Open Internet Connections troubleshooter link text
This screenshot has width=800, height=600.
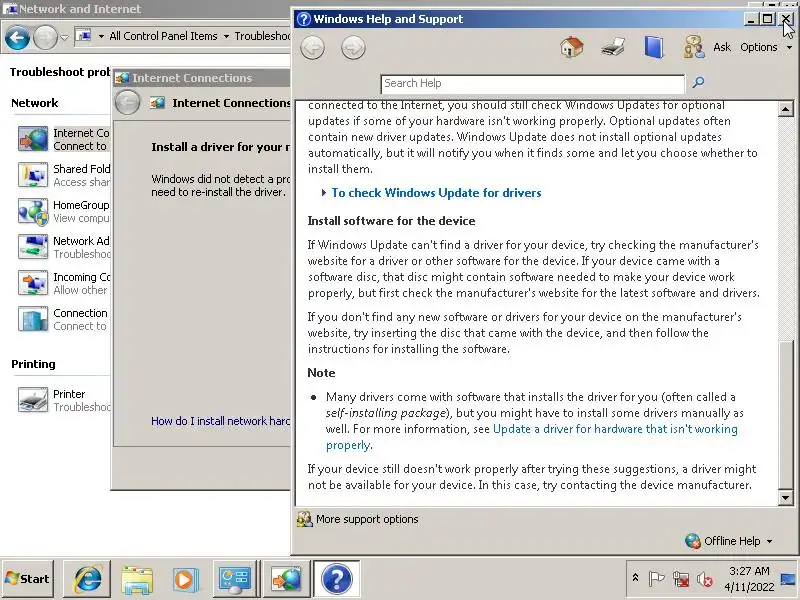point(81,133)
